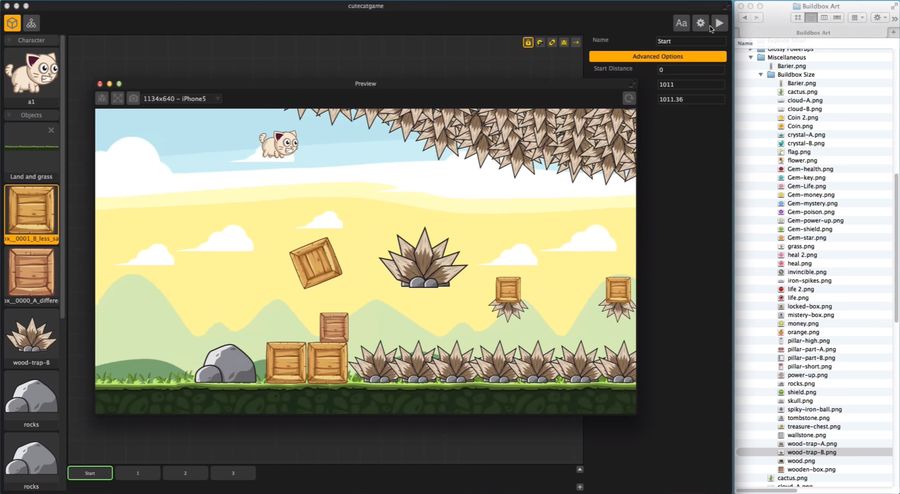
Task: Open the Finder action gear dropdown
Action: (x=880, y=18)
